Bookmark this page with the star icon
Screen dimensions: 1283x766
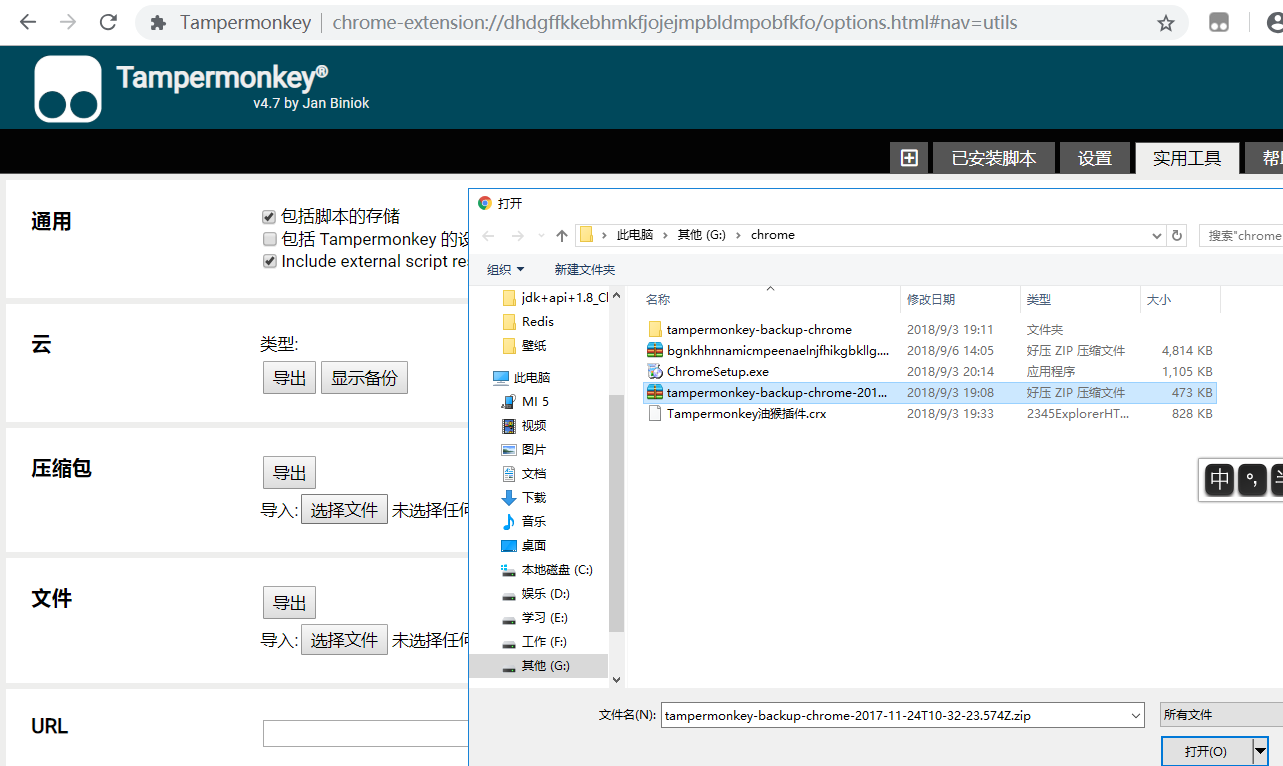click(1166, 23)
